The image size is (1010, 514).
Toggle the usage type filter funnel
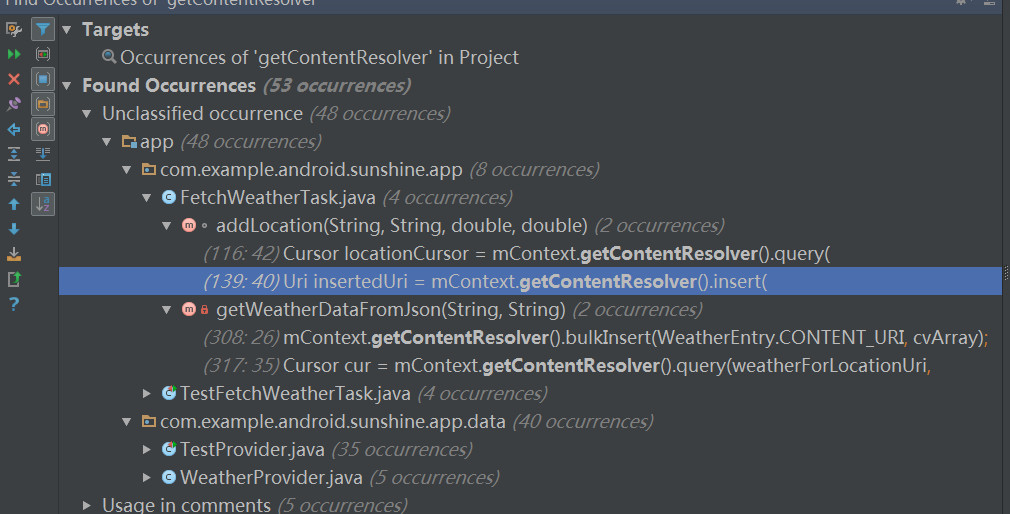coord(43,29)
